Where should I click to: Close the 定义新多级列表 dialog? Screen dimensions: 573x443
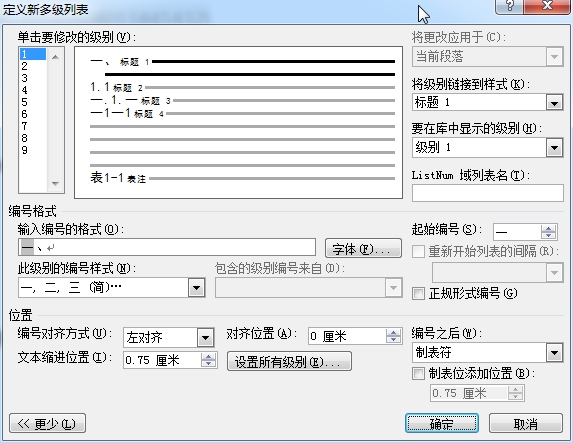547,6
